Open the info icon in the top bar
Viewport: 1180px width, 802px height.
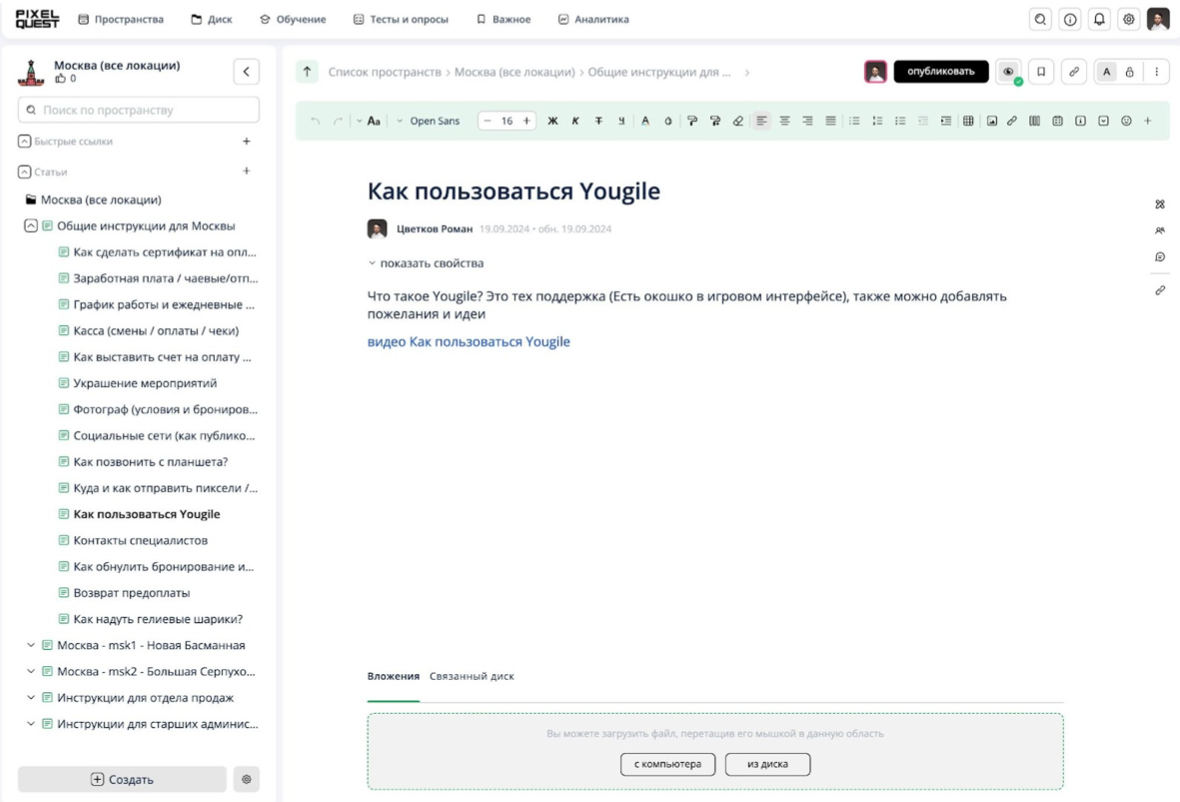[1069, 20]
